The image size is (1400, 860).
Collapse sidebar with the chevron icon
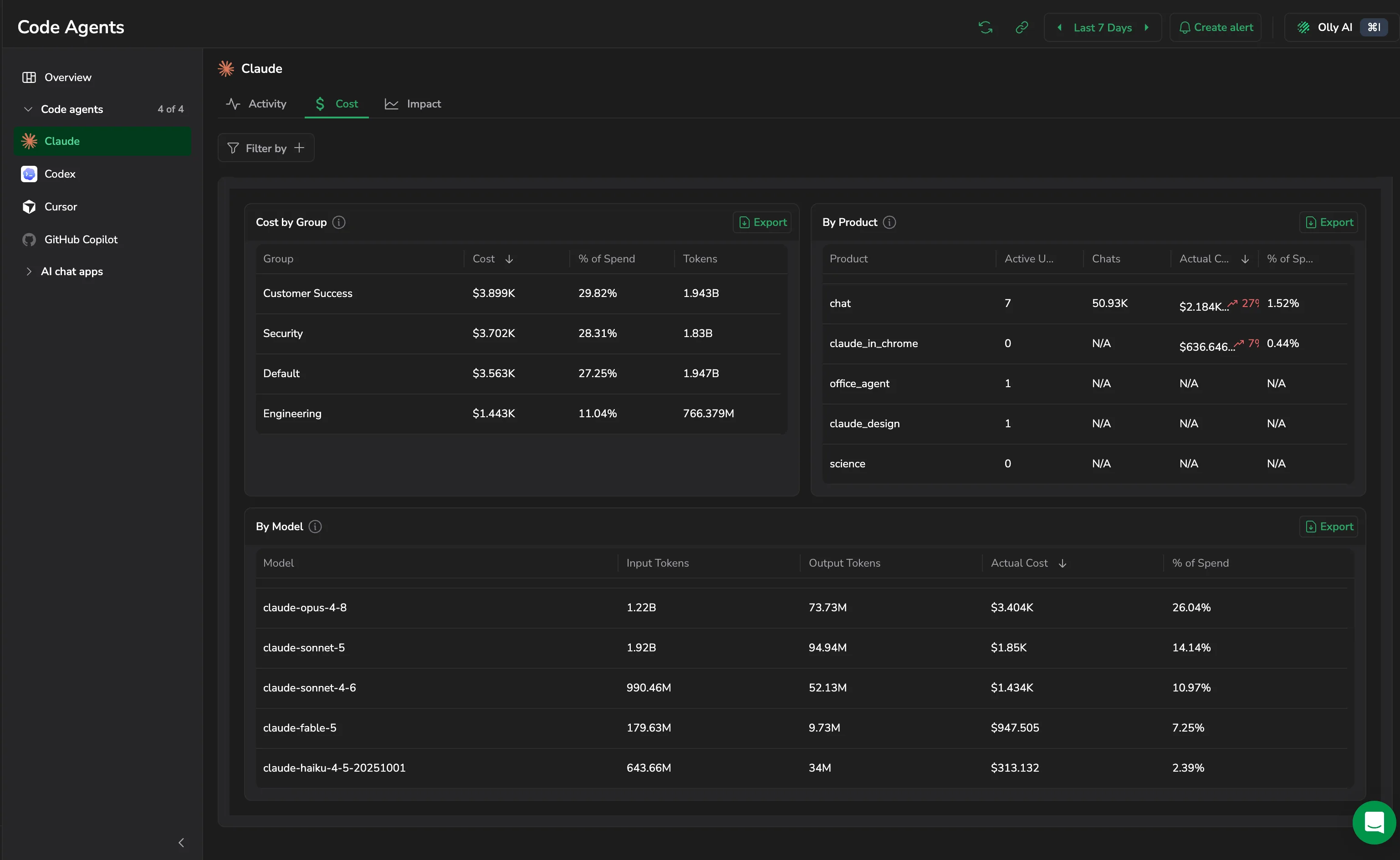coord(181,843)
